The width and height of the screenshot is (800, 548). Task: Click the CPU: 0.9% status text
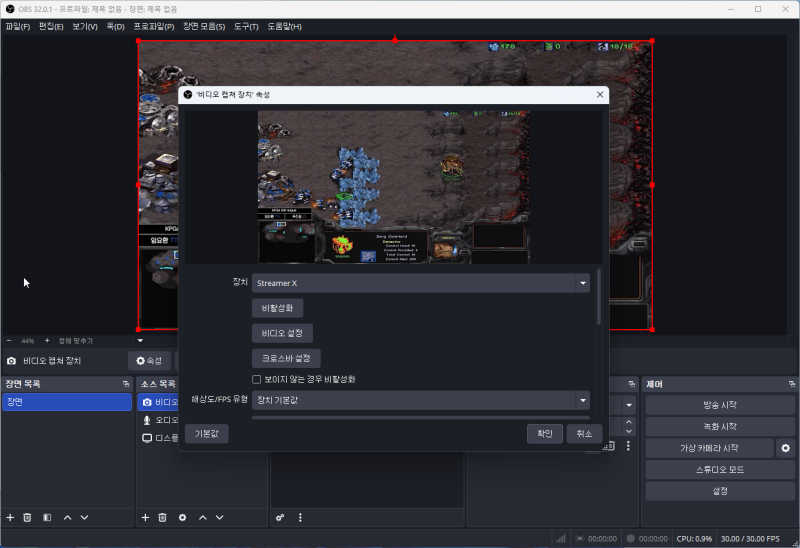coord(694,538)
